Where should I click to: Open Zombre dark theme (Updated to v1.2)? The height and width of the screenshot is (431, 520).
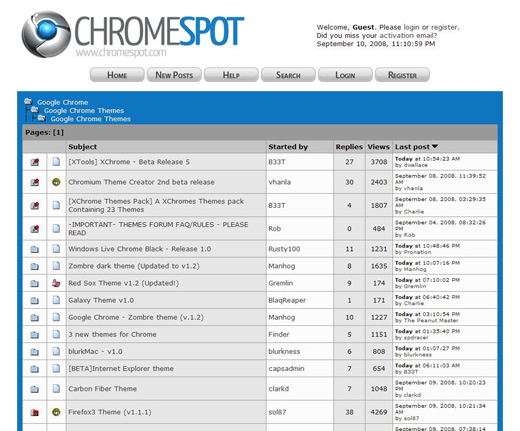134,266
